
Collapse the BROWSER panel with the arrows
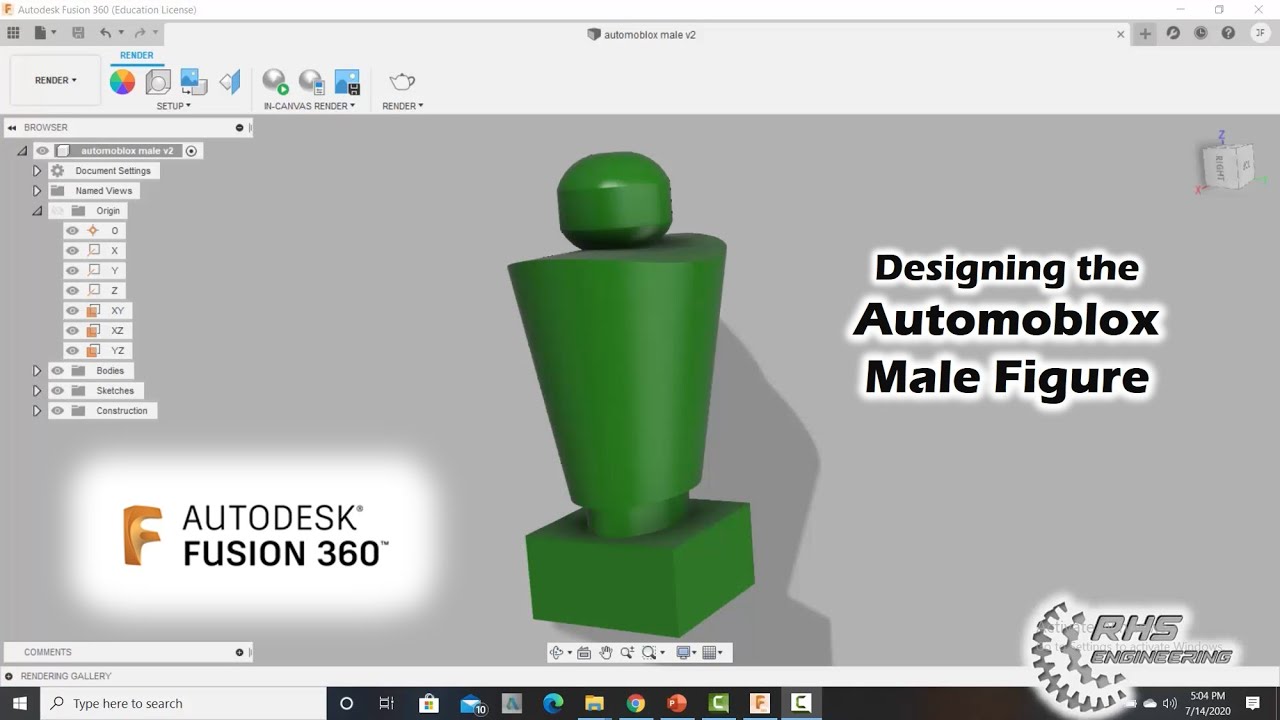coord(12,128)
